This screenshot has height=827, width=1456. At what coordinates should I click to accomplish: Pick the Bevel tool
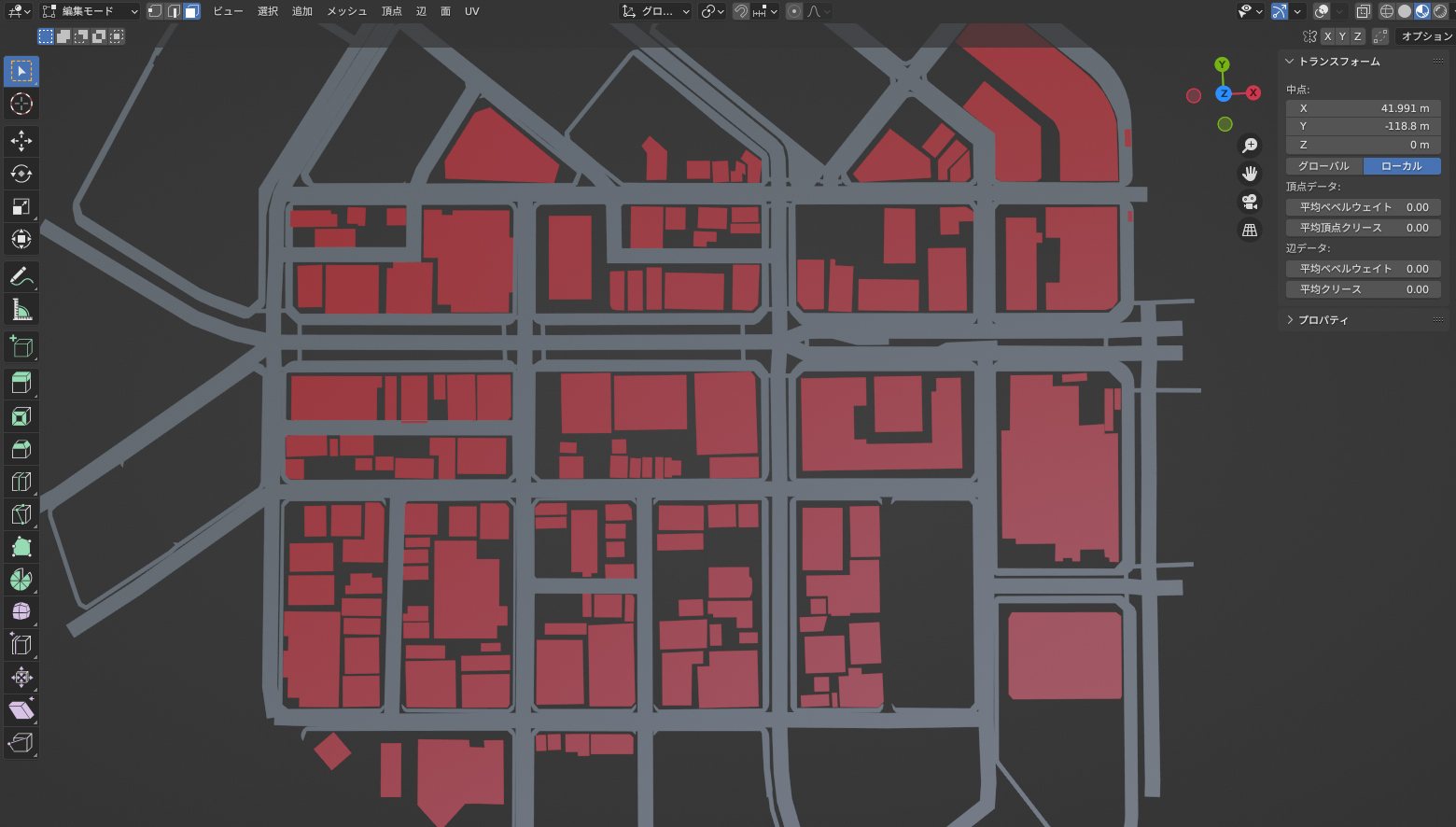tap(21, 449)
